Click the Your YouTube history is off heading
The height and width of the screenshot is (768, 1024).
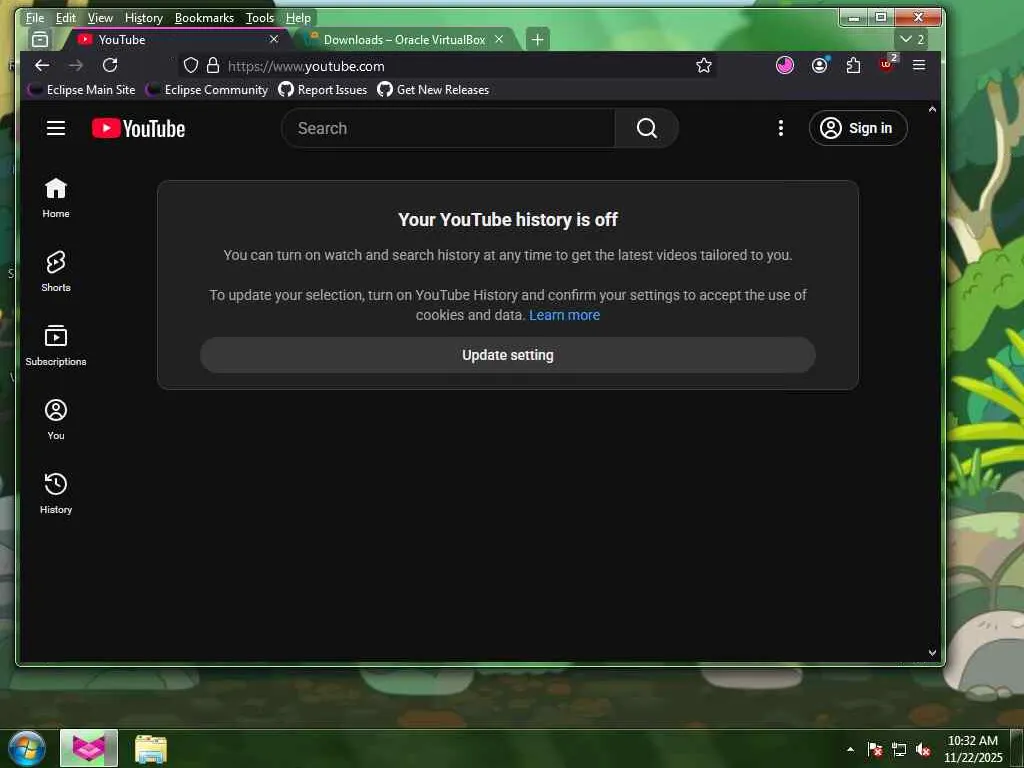pyautogui.click(x=507, y=219)
